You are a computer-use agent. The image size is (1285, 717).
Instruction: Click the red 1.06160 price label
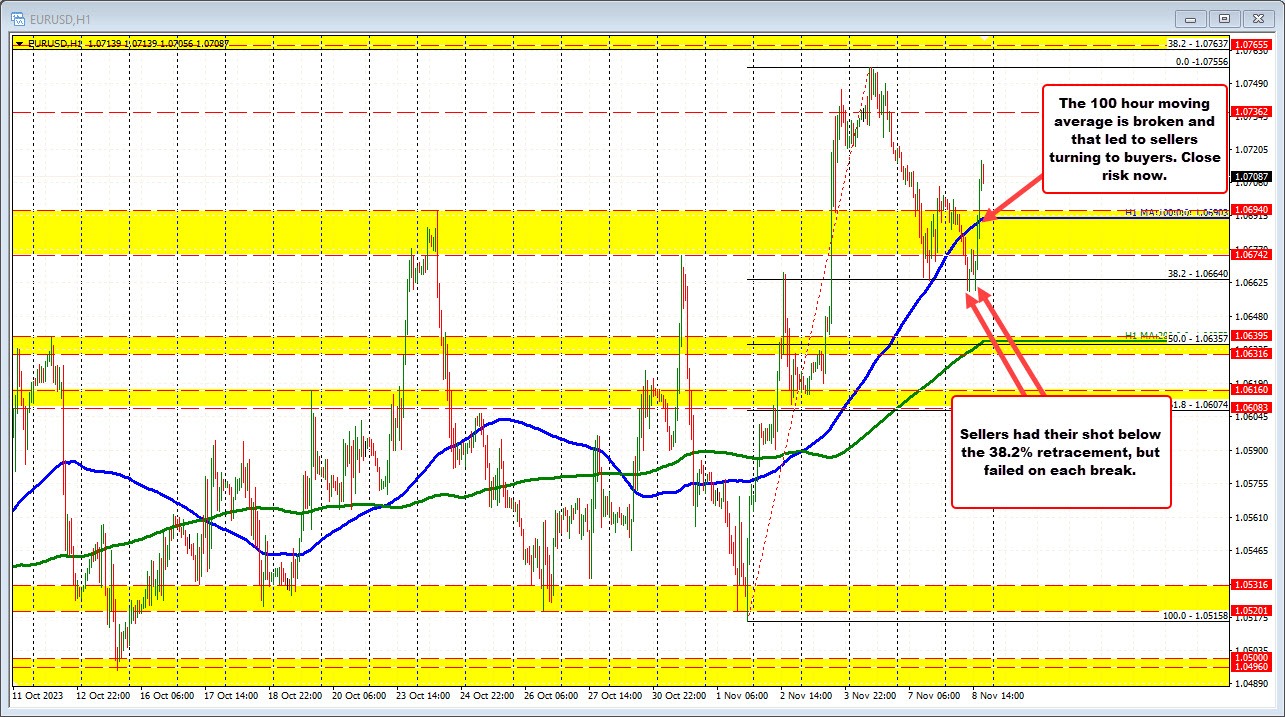(x=1252, y=391)
